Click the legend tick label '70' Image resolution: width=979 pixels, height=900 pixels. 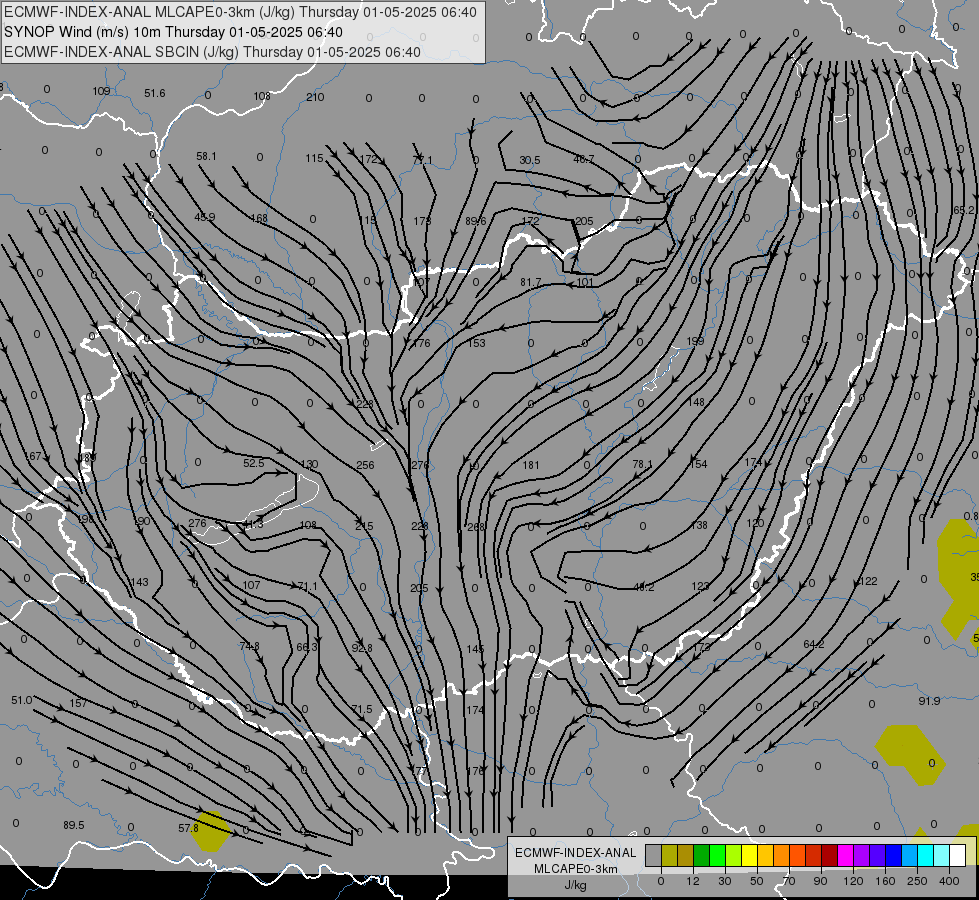(x=789, y=881)
